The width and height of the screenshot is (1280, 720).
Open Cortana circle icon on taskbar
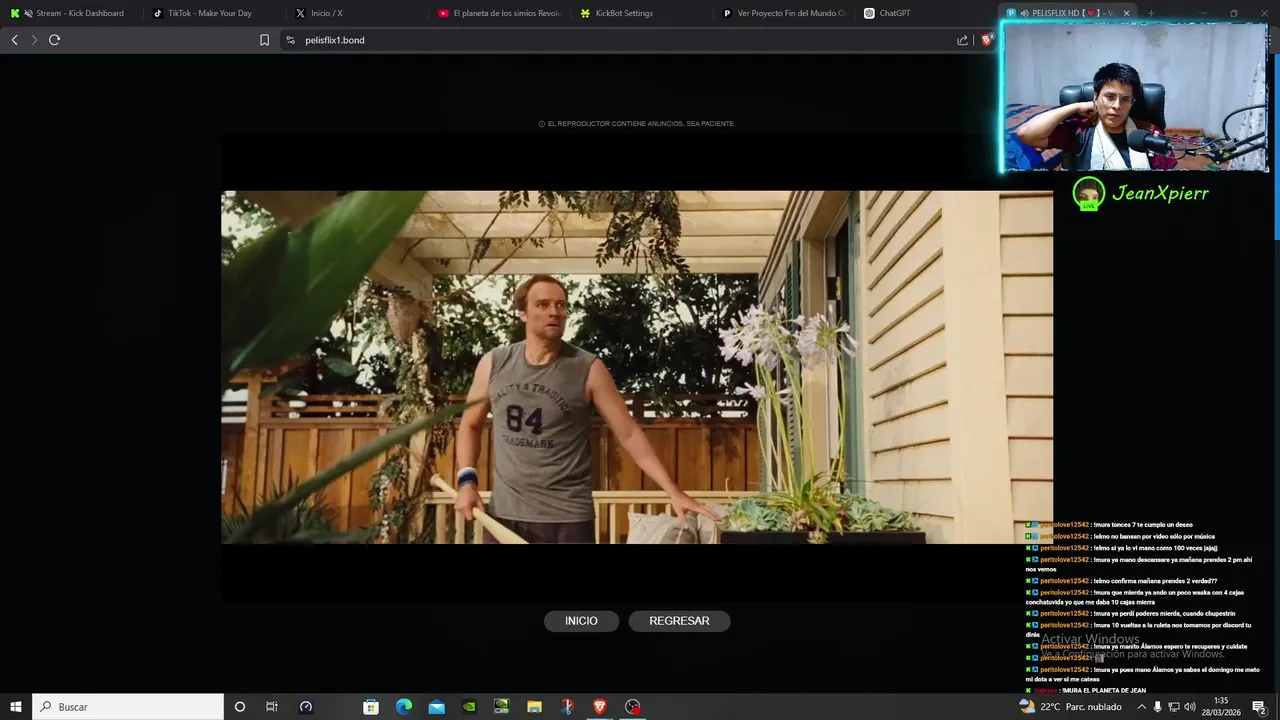pos(240,707)
